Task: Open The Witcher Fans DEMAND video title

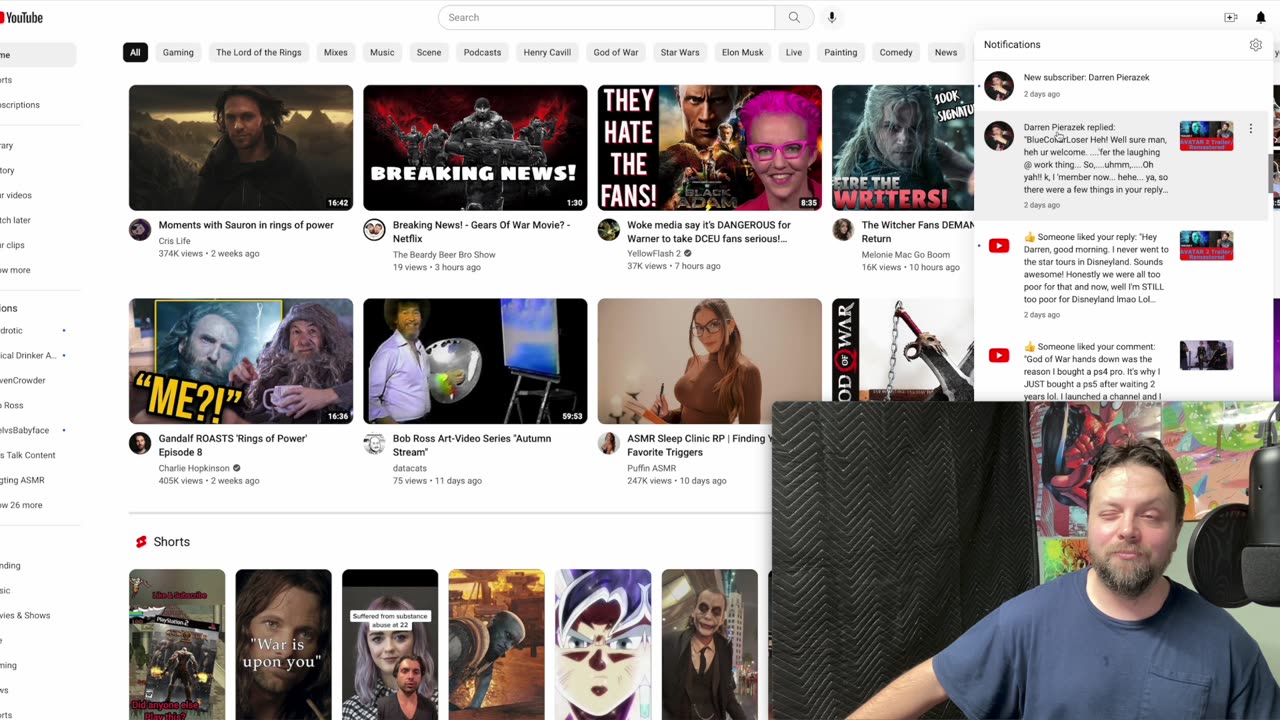Action: point(917,232)
